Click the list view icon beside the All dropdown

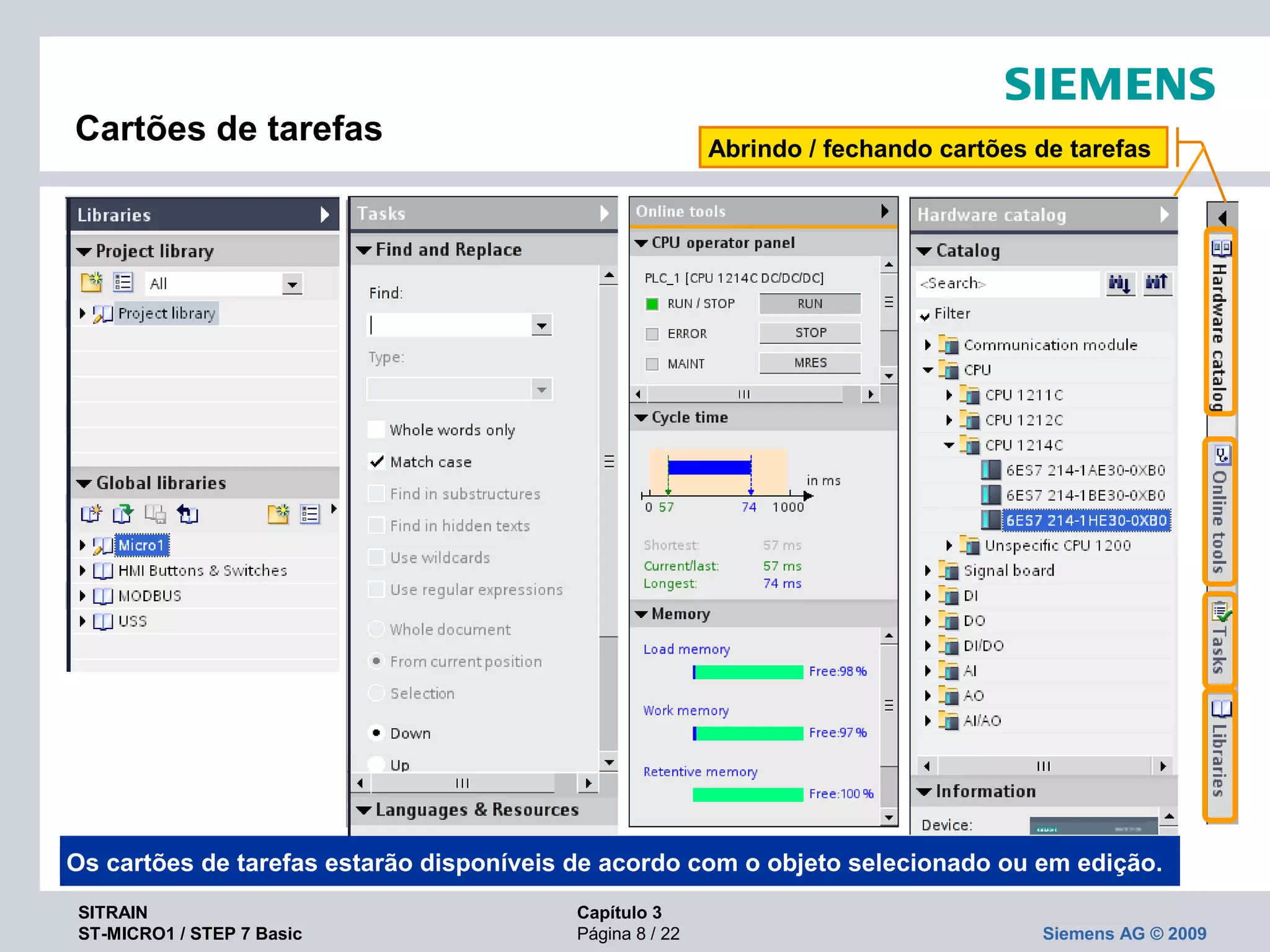(x=123, y=283)
